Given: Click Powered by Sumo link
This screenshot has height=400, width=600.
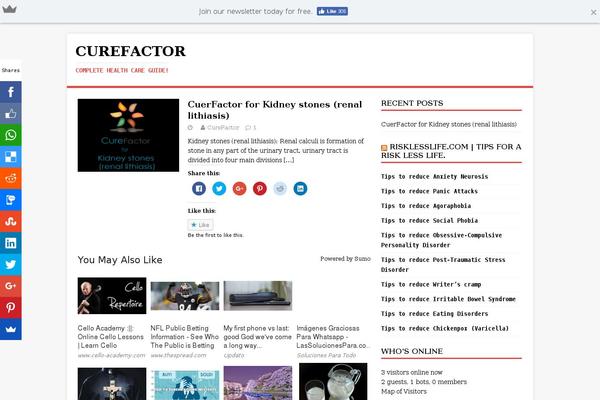Looking at the screenshot, I should pos(345,259).
